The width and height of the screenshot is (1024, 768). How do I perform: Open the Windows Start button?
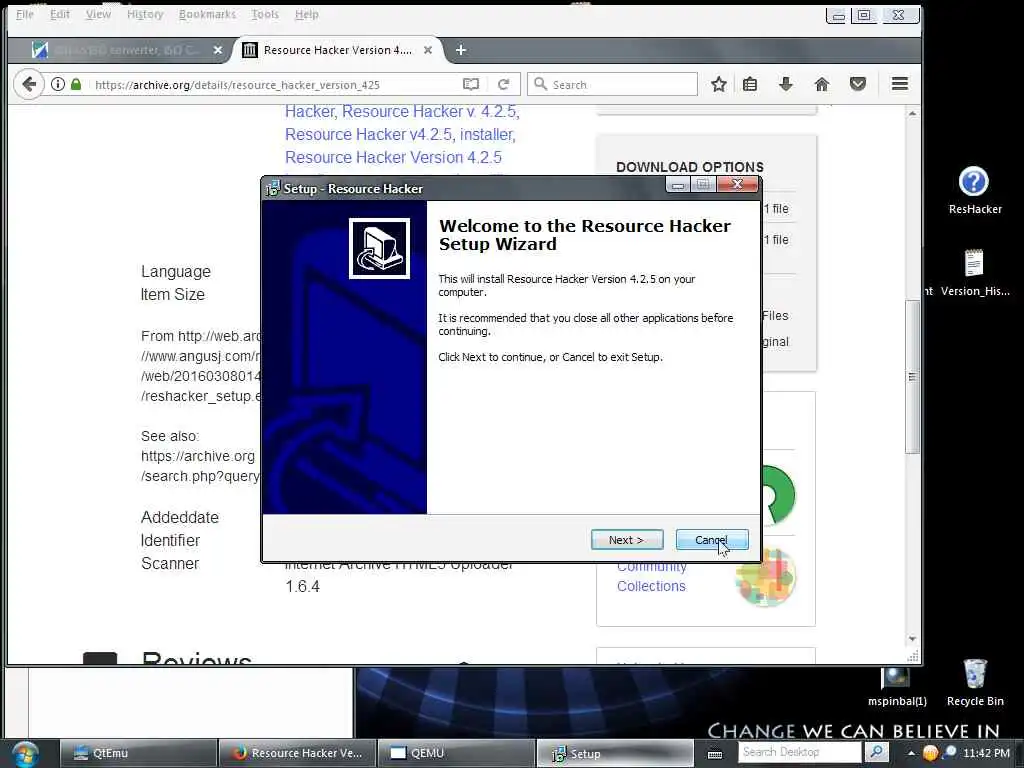click(x=25, y=754)
